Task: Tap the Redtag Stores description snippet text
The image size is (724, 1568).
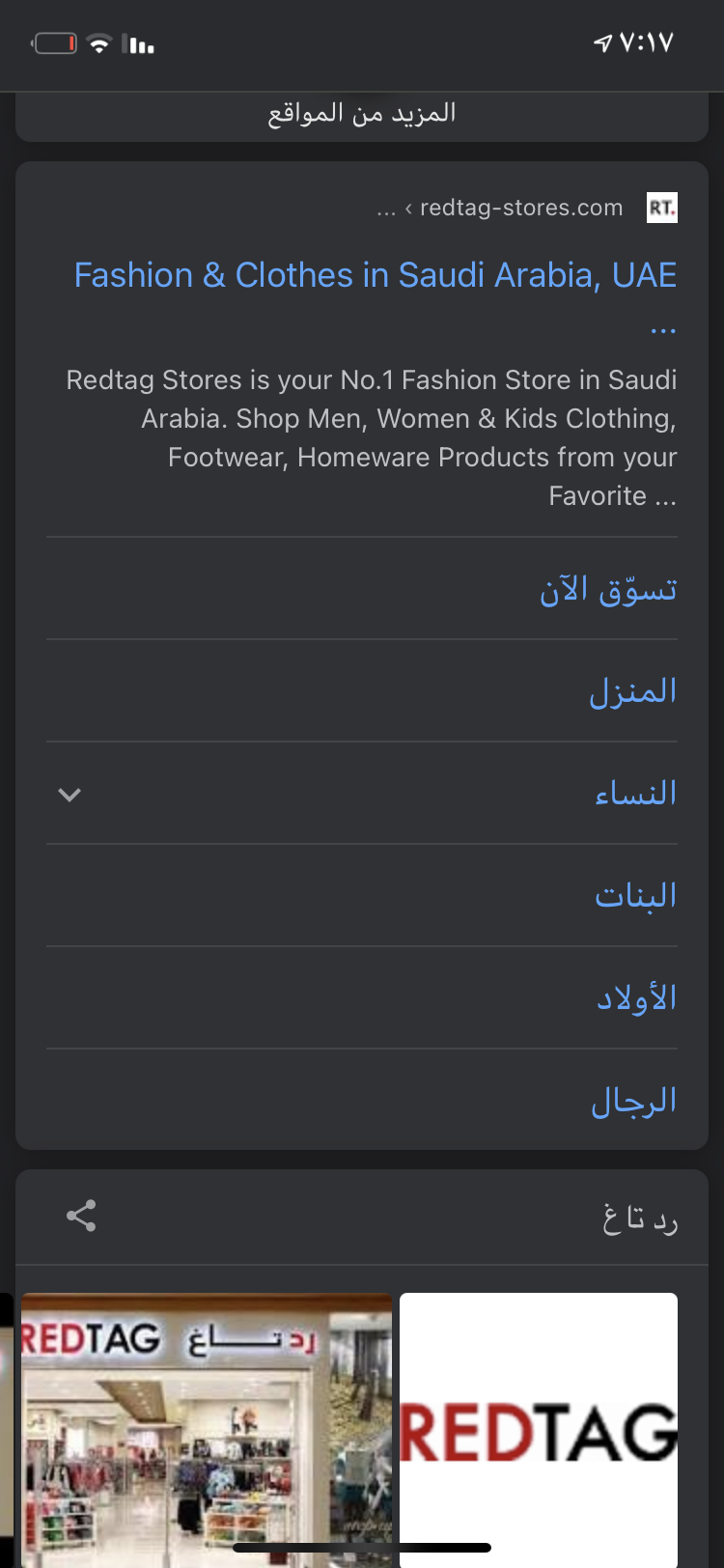Action: pos(372,437)
